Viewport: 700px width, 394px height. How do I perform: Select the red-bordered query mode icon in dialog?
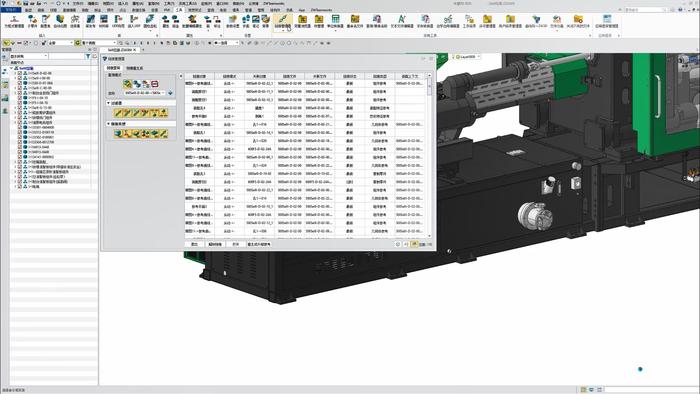pyautogui.click(x=155, y=84)
